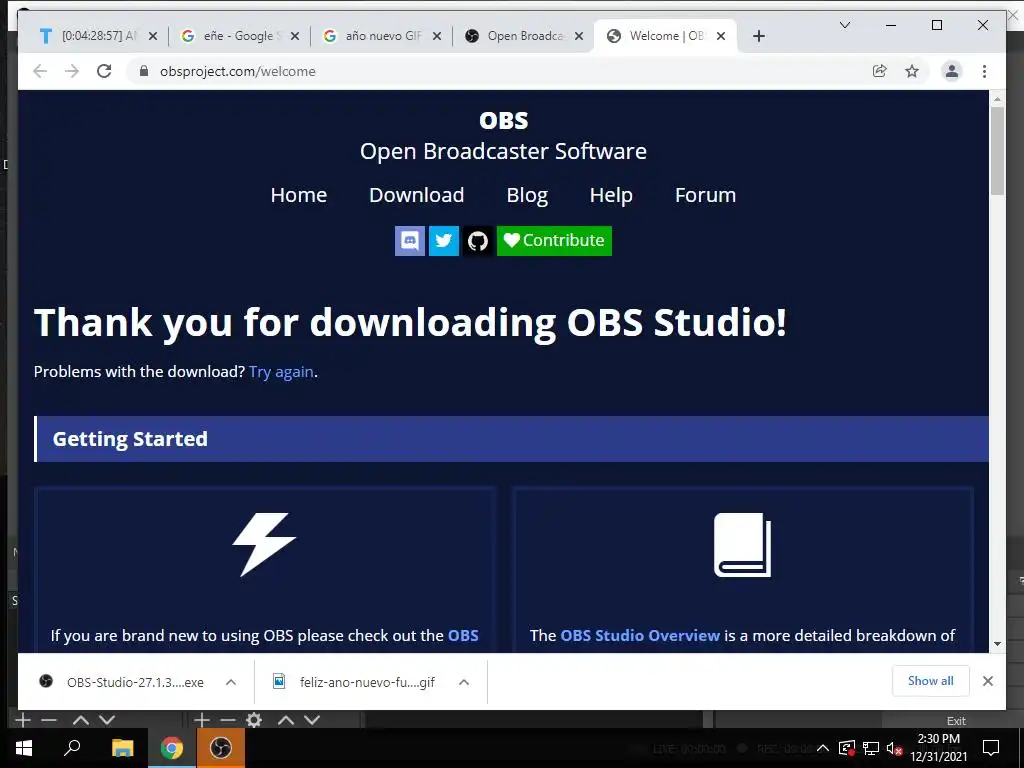Open File Explorer from the taskbar

[122, 748]
